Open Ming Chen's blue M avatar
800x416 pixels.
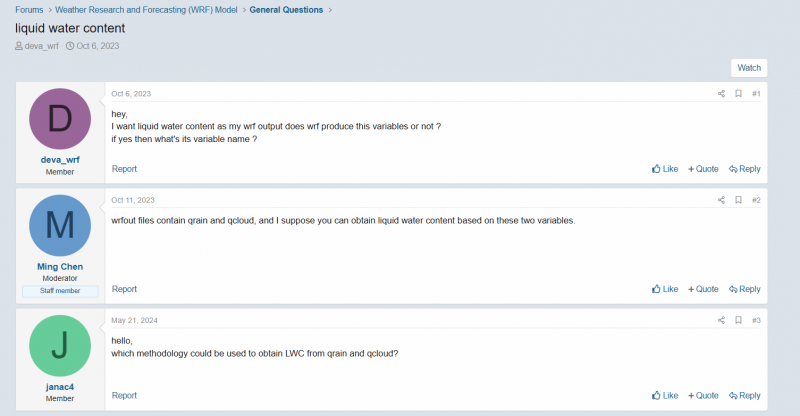(x=61, y=225)
